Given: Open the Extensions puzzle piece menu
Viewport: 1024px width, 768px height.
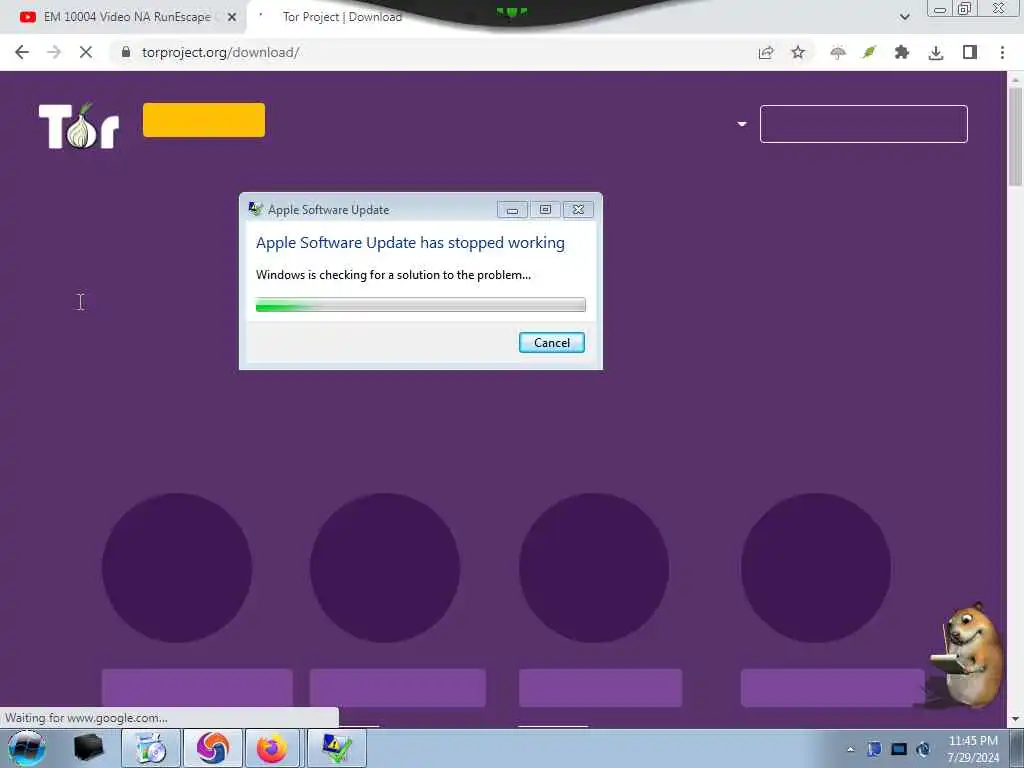Looking at the screenshot, I should click(x=902, y=52).
